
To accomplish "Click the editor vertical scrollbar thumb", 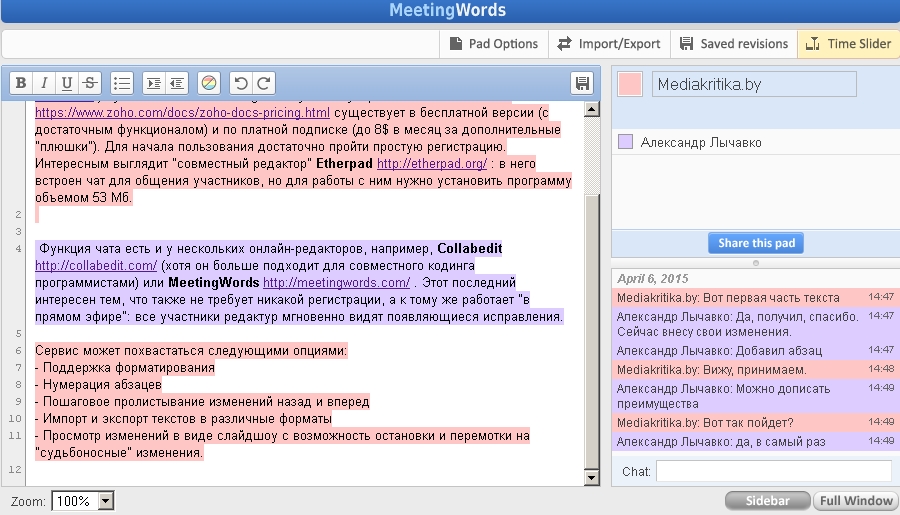I will pos(591,332).
